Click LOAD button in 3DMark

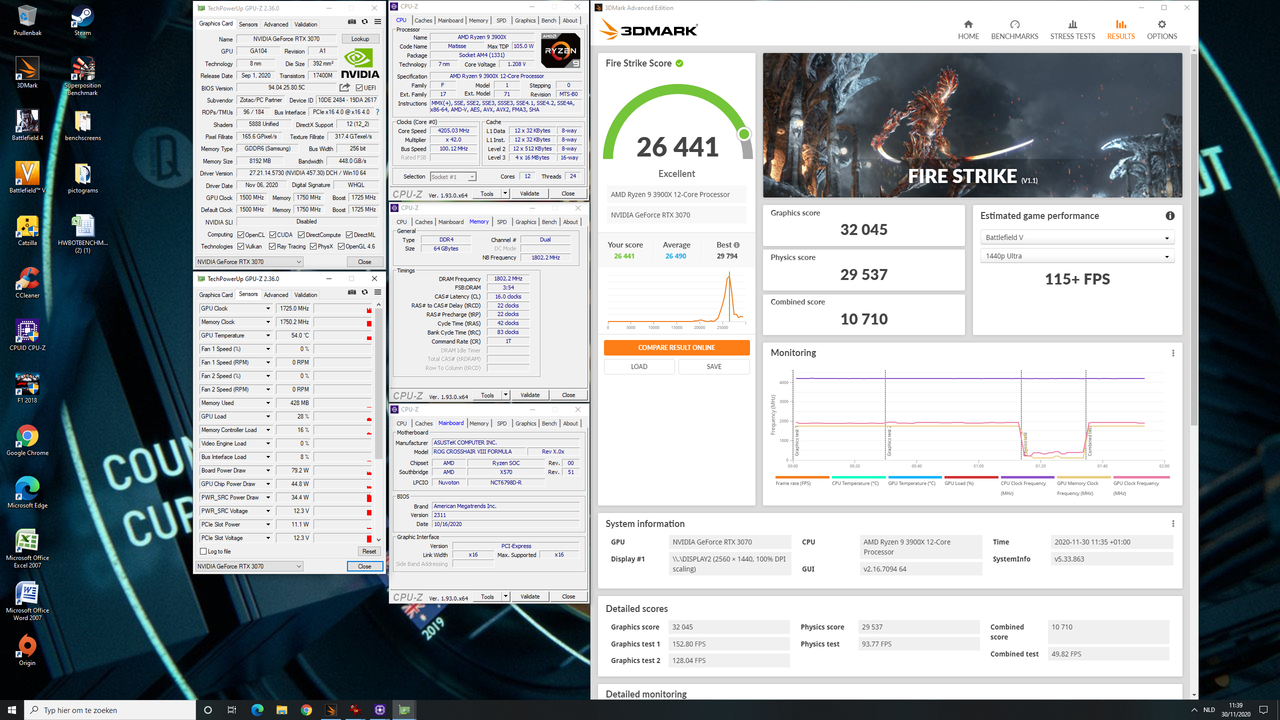639,366
